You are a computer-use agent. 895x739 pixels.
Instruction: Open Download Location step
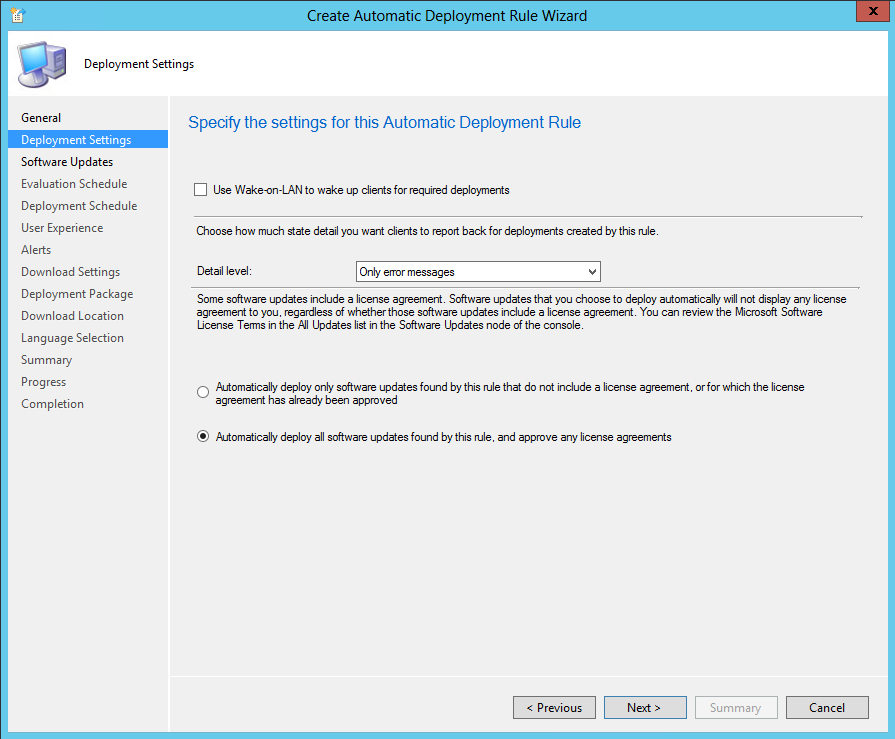pyautogui.click(x=72, y=316)
